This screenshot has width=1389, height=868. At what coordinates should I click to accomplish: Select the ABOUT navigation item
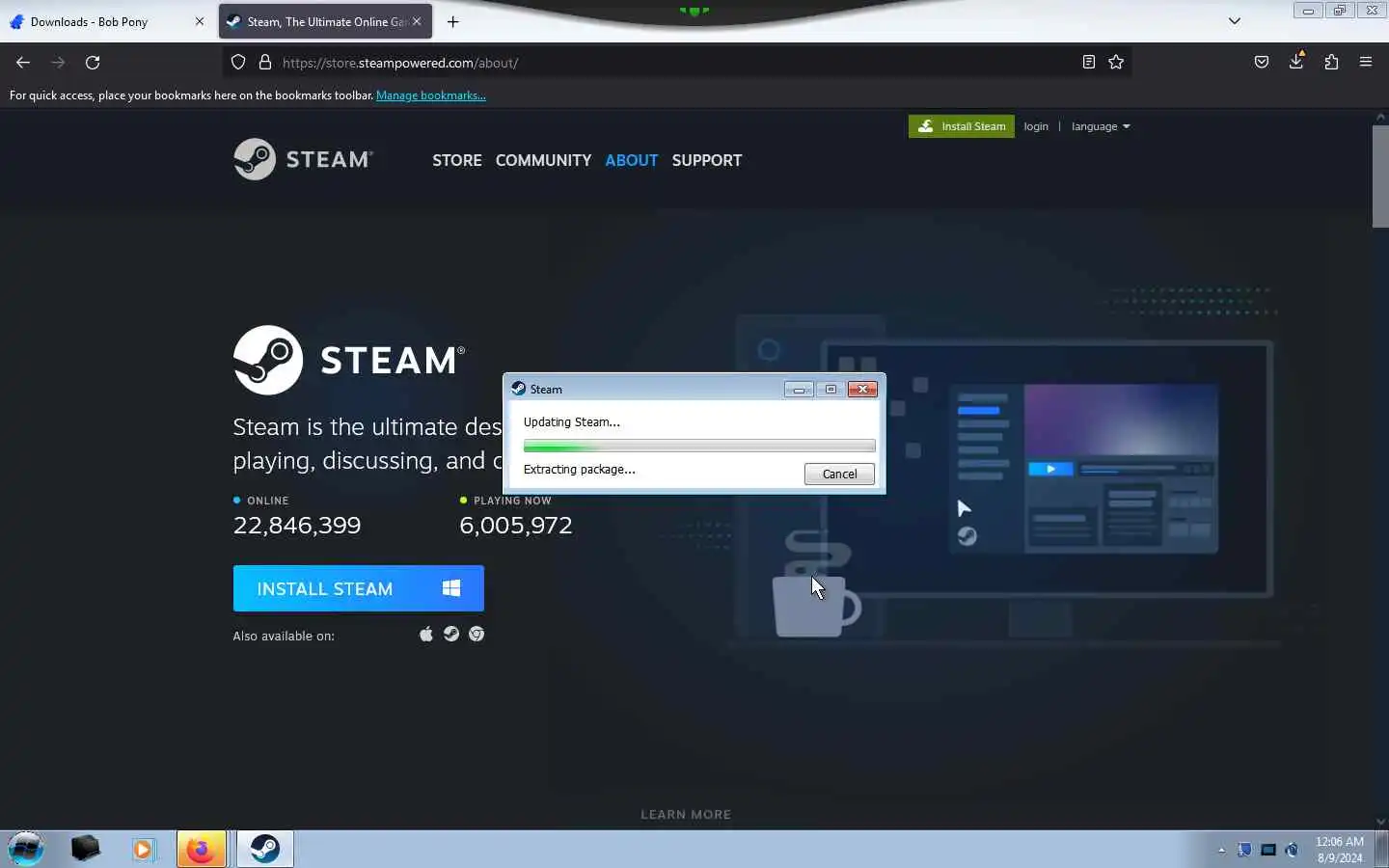pyautogui.click(x=632, y=160)
